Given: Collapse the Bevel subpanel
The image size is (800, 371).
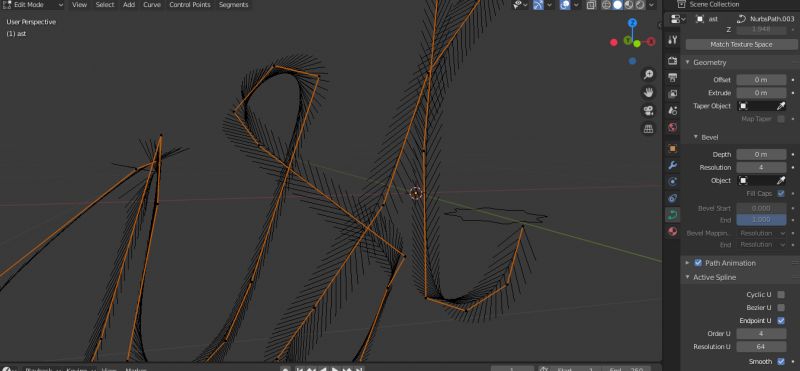Looking at the screenshot, I should 695,137.
